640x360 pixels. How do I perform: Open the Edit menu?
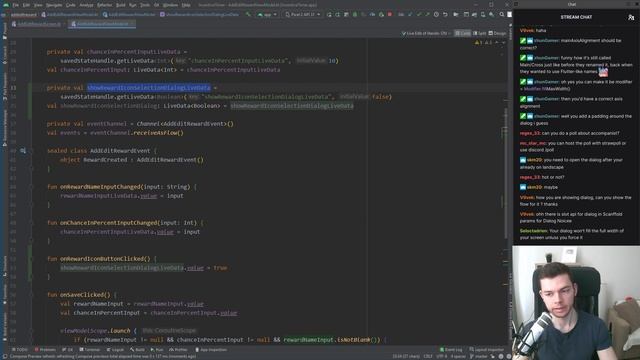click(x=26, y=5)
